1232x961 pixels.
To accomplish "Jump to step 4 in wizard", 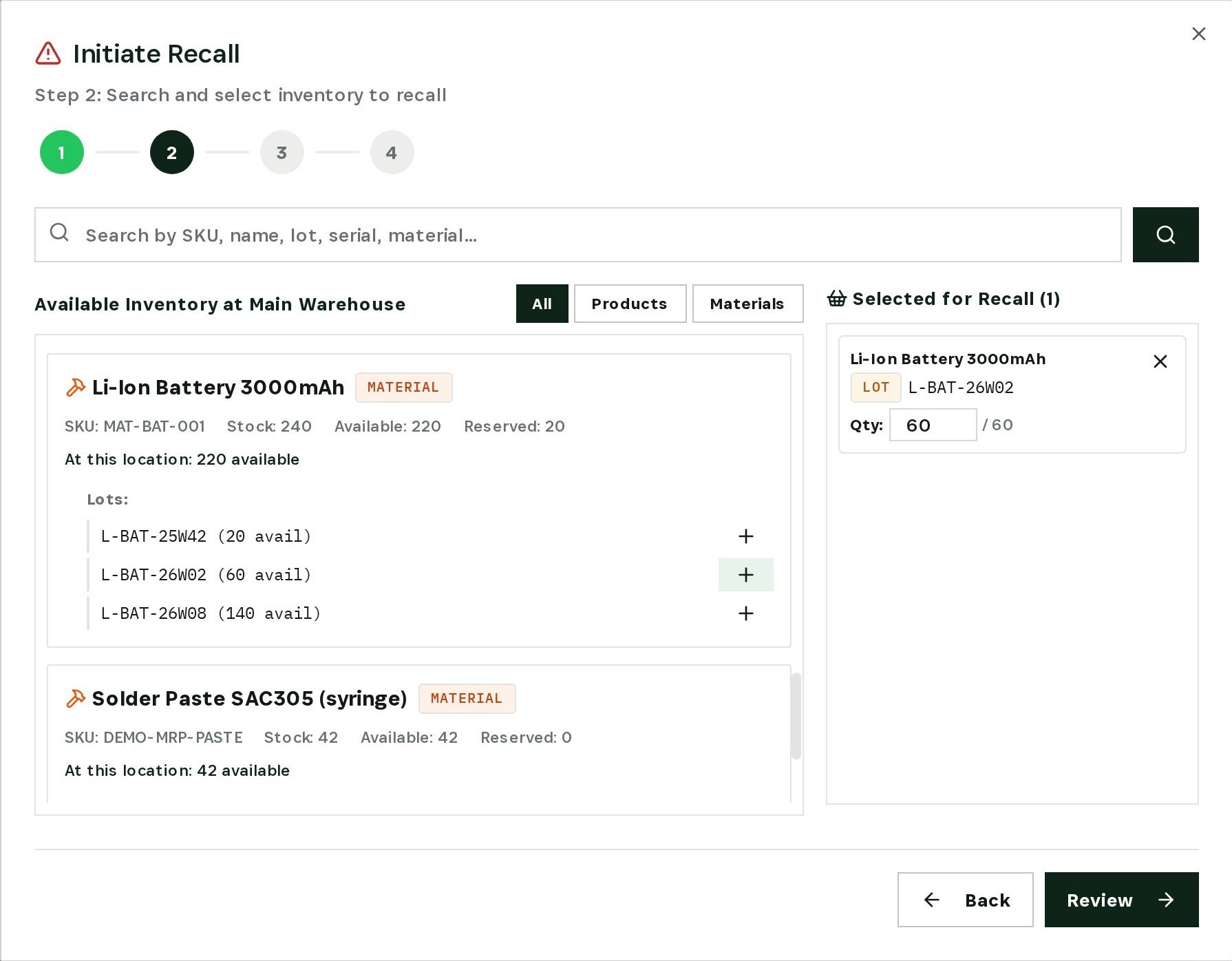I will 392,152.
